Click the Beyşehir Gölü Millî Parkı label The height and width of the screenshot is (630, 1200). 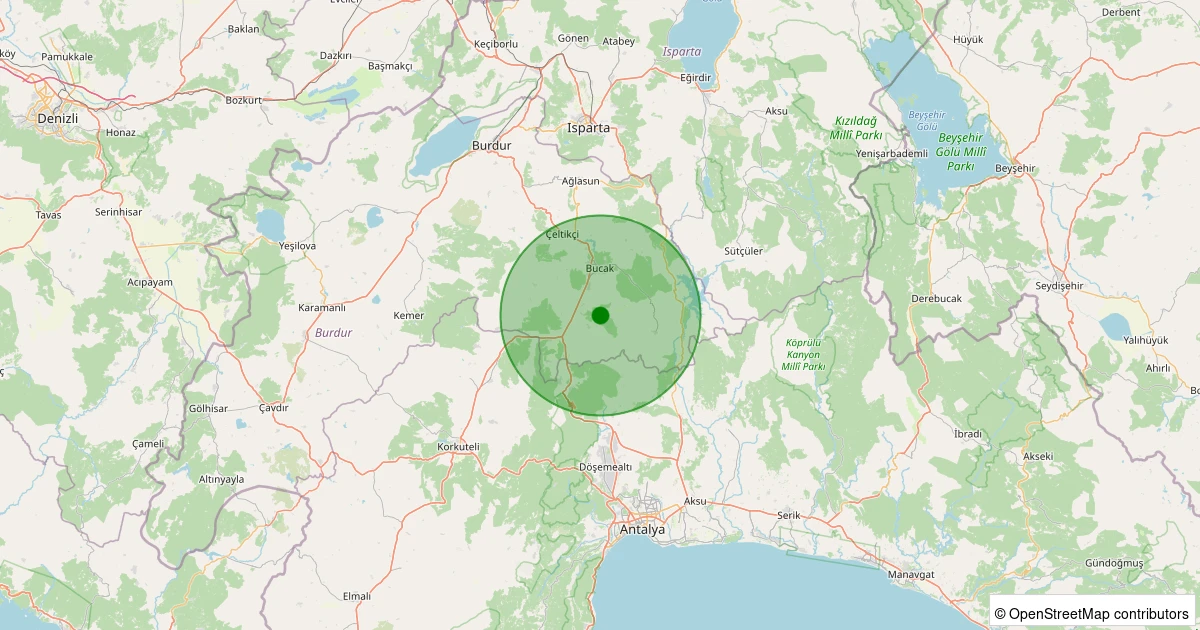tap(960, 150)
